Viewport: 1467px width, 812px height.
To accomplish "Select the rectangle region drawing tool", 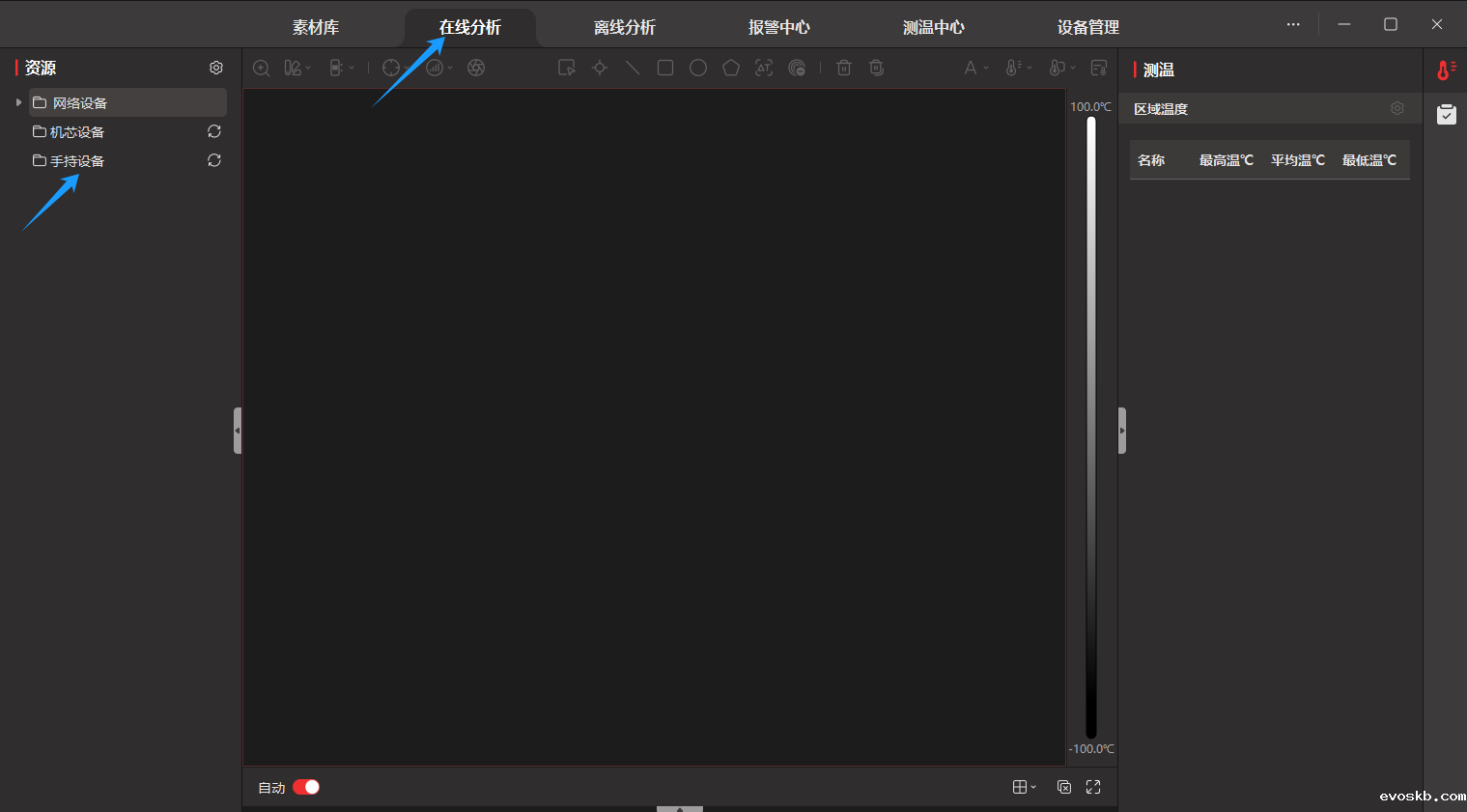I will (x=665, y=68).
